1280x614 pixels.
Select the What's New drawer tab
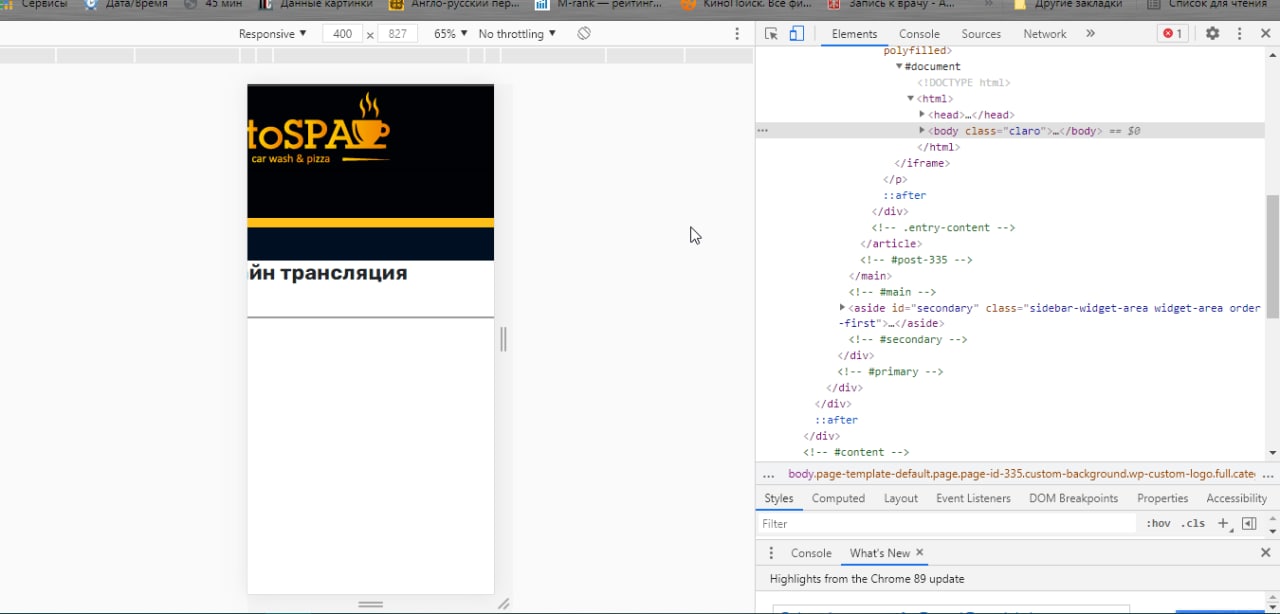(x=879, y=552)
